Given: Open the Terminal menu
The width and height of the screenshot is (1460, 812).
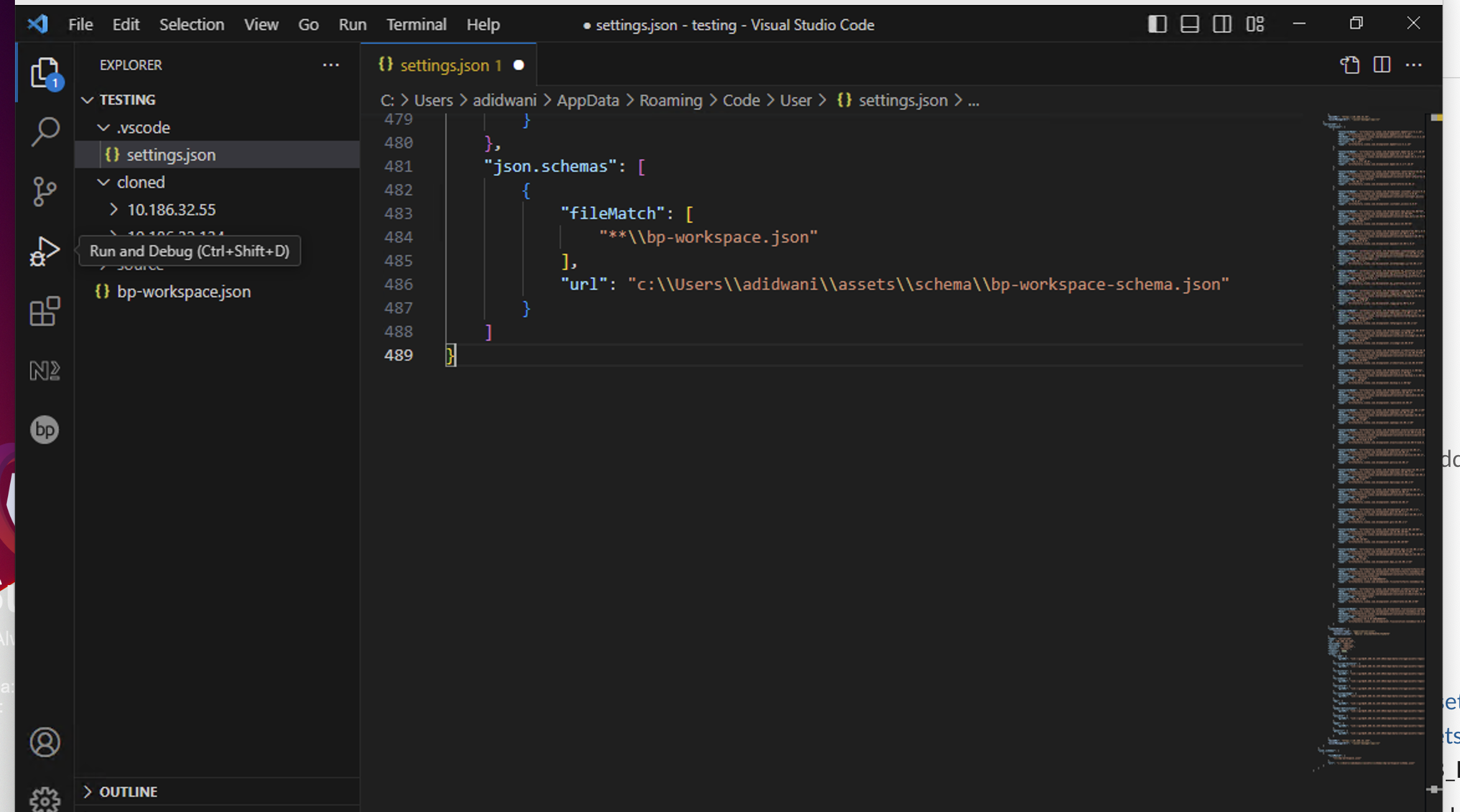Looking at the screenshot, I should [416, 24].
